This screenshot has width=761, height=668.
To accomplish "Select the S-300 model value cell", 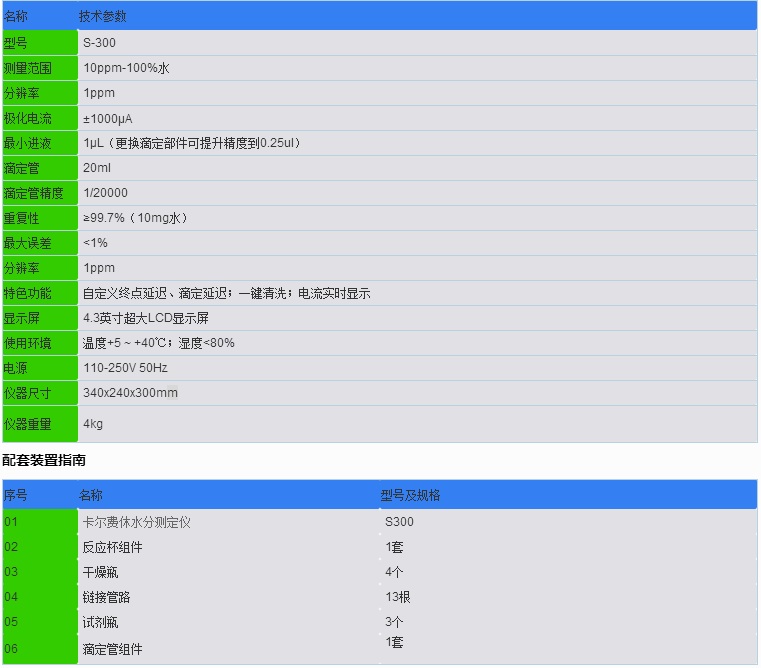I will coord(99,43).
